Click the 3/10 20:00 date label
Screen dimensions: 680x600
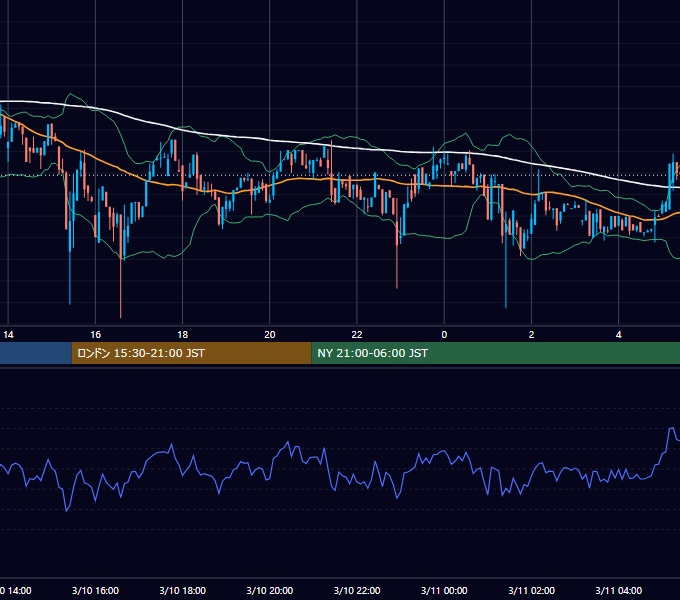(x=270, y=590)
